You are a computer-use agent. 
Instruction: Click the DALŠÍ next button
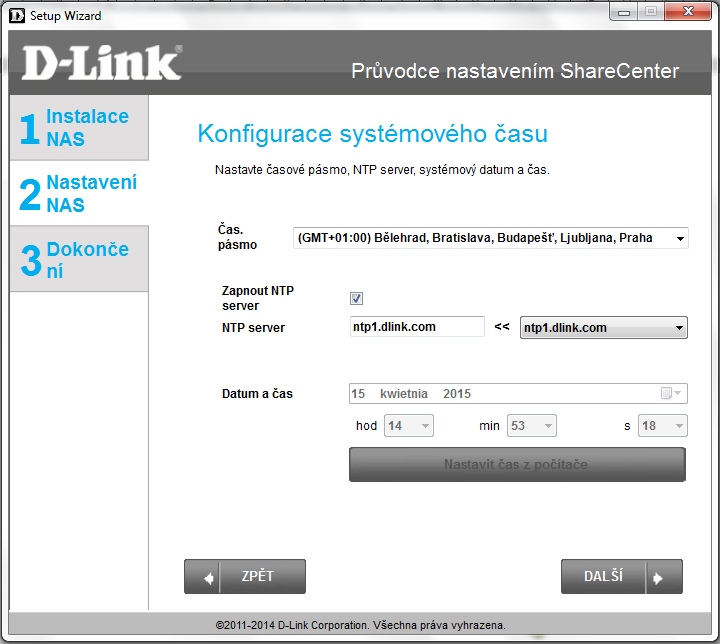(622, 576)
